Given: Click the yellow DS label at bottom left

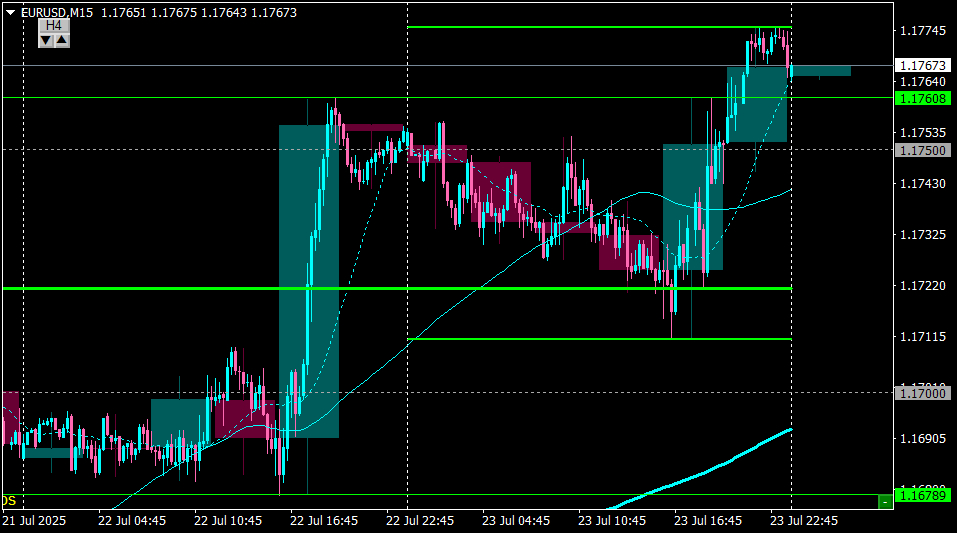Looking at the screenshot, I should pos(9,501).
